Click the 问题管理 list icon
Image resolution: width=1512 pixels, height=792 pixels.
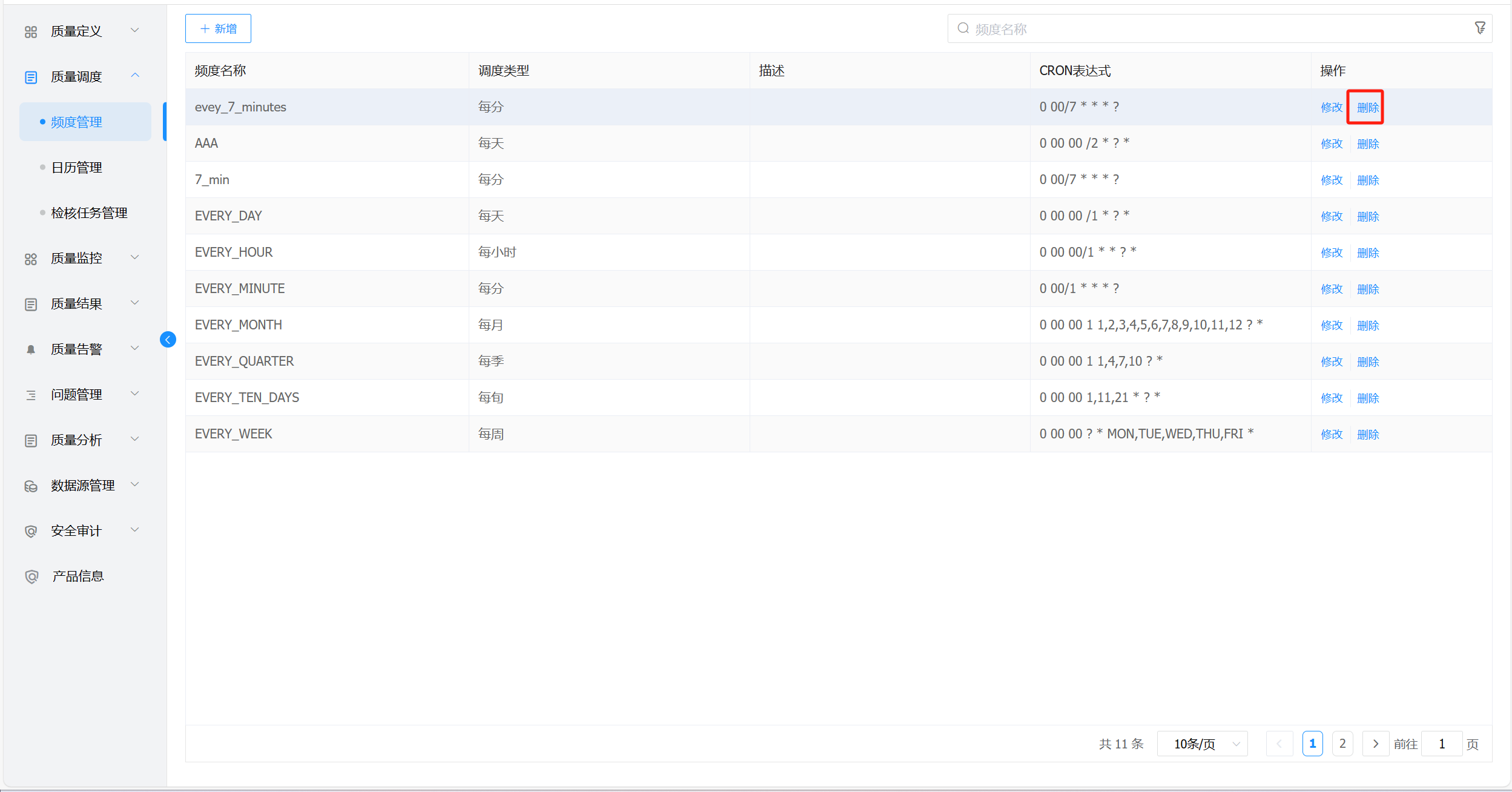(31, 395)
